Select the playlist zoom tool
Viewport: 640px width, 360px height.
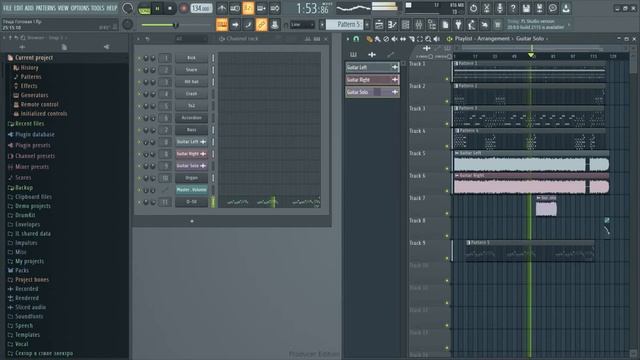[428, 39]
